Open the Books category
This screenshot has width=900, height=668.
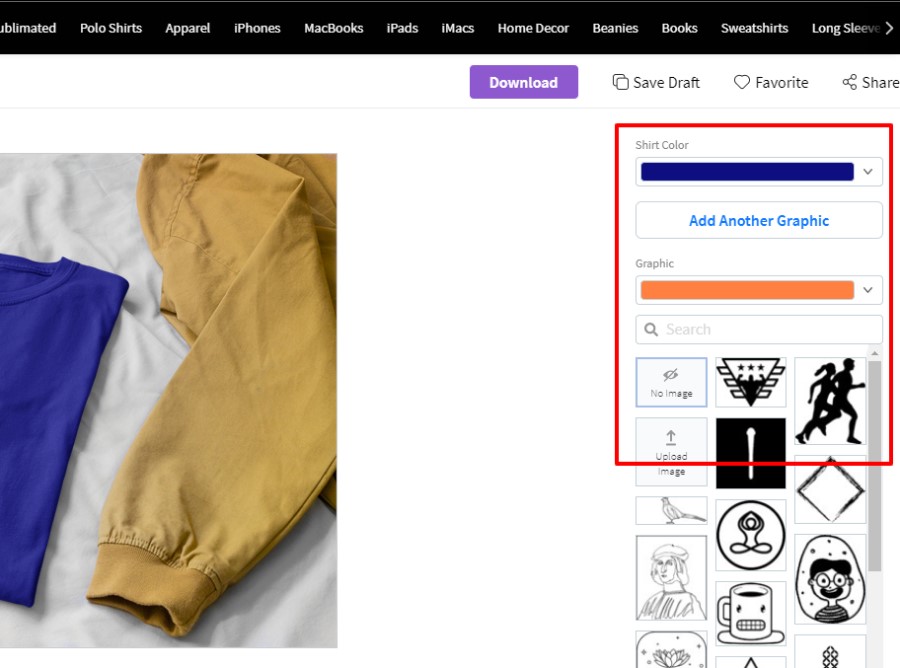click(679, 28)
